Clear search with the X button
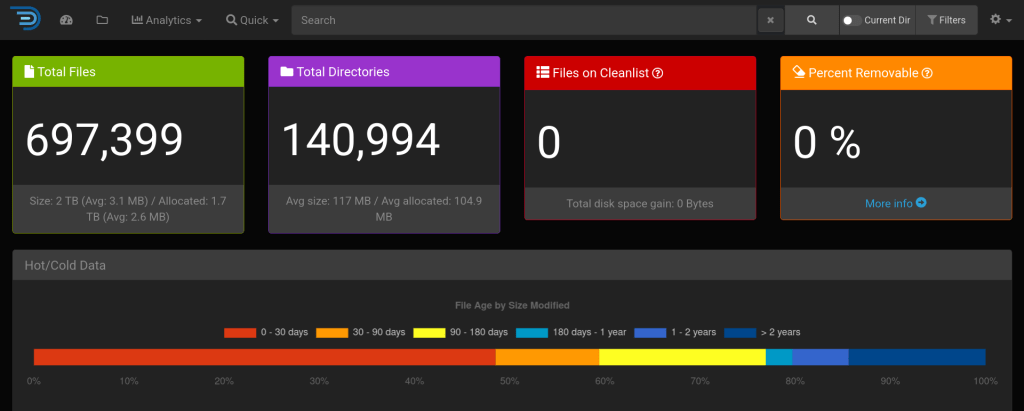Screen dimensions: 1024x411 tap(770, 20)
